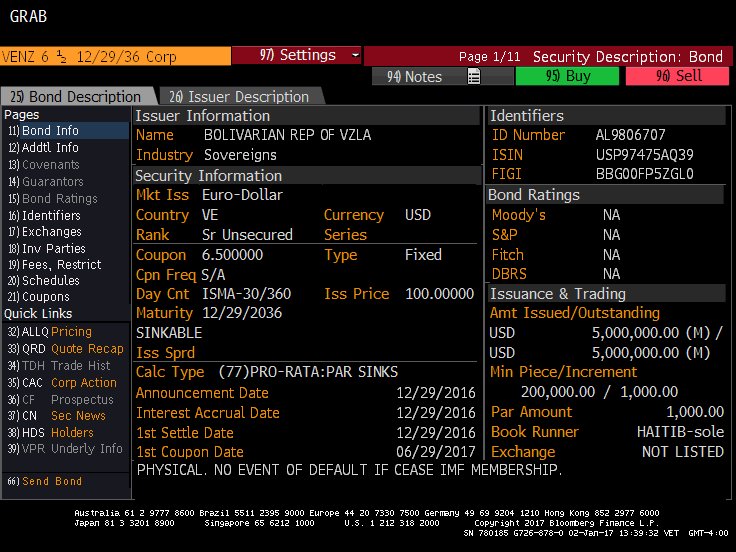The width and height of the screenshot is (736, 552).
Task: Click the Announcement Date 12/29/2016 value
Action: point(436,393)
